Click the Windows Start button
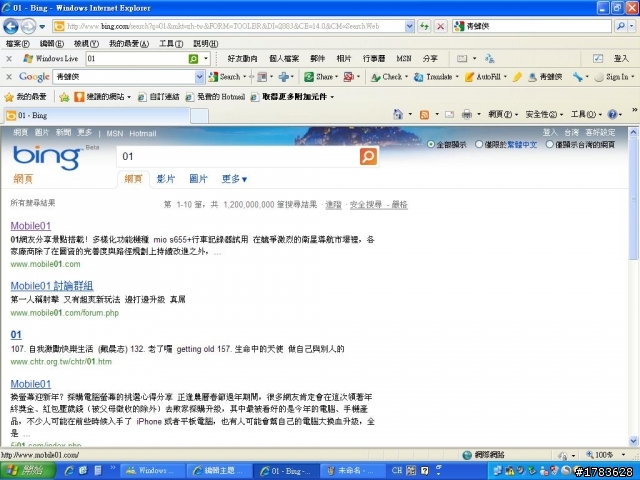The image size is (640, 480). point(27,471)
